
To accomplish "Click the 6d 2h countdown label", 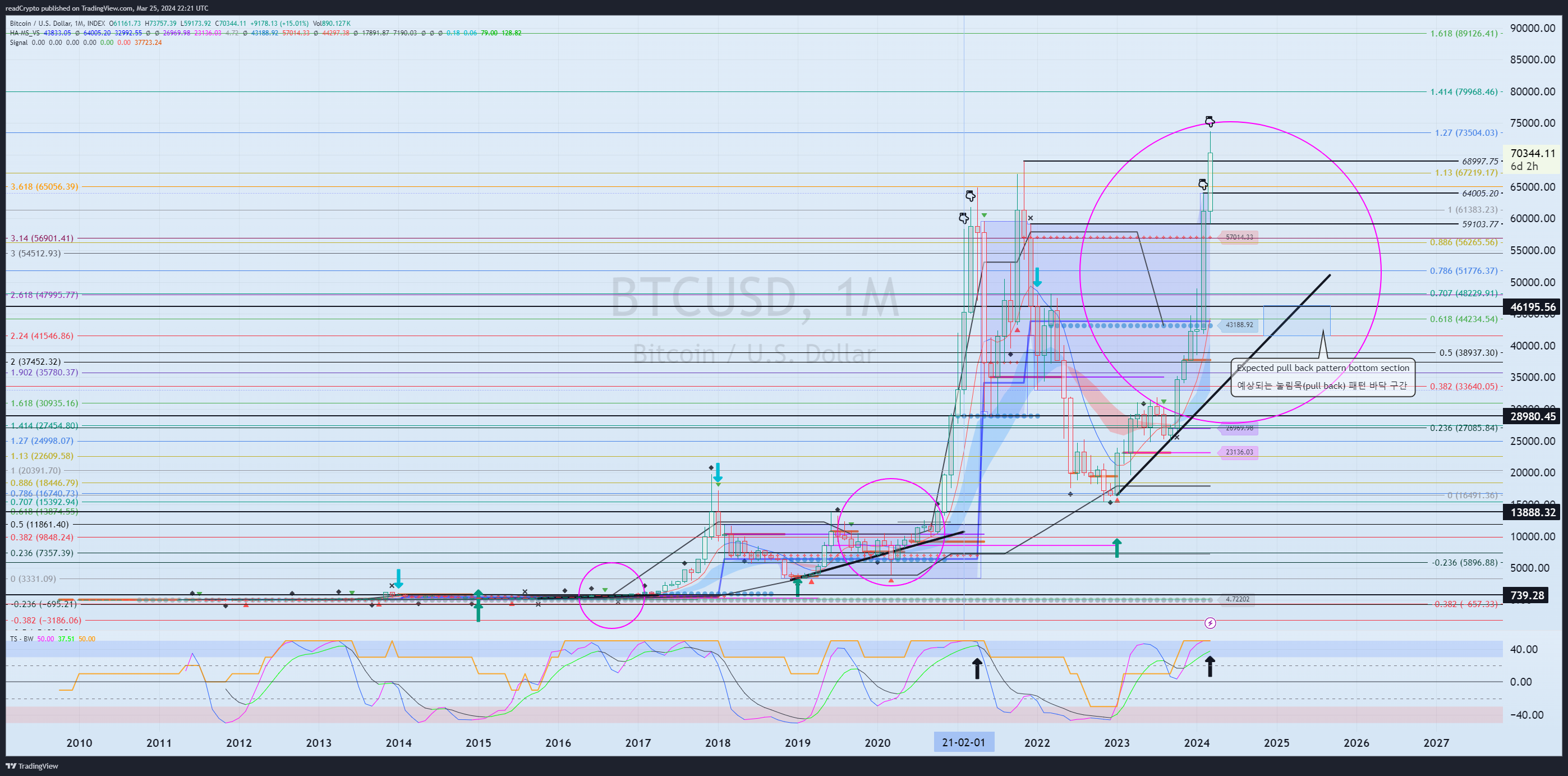I will tap(1524, 166).
